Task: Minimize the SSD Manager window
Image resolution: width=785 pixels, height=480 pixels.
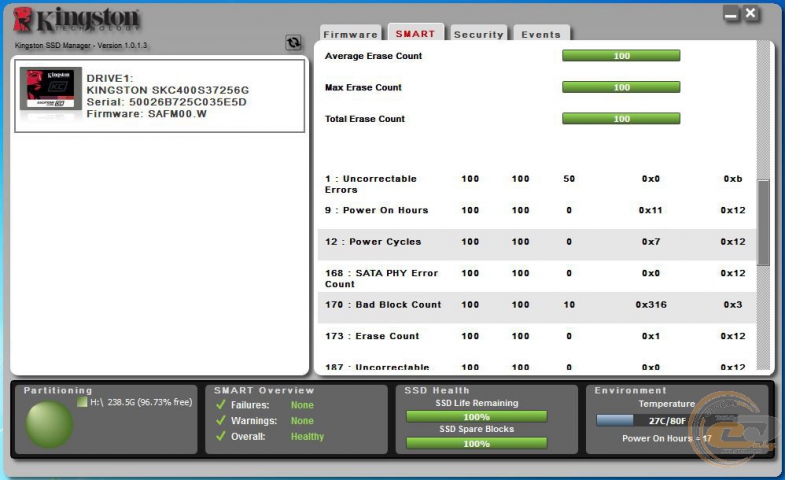Action: [x=731, y=14]
